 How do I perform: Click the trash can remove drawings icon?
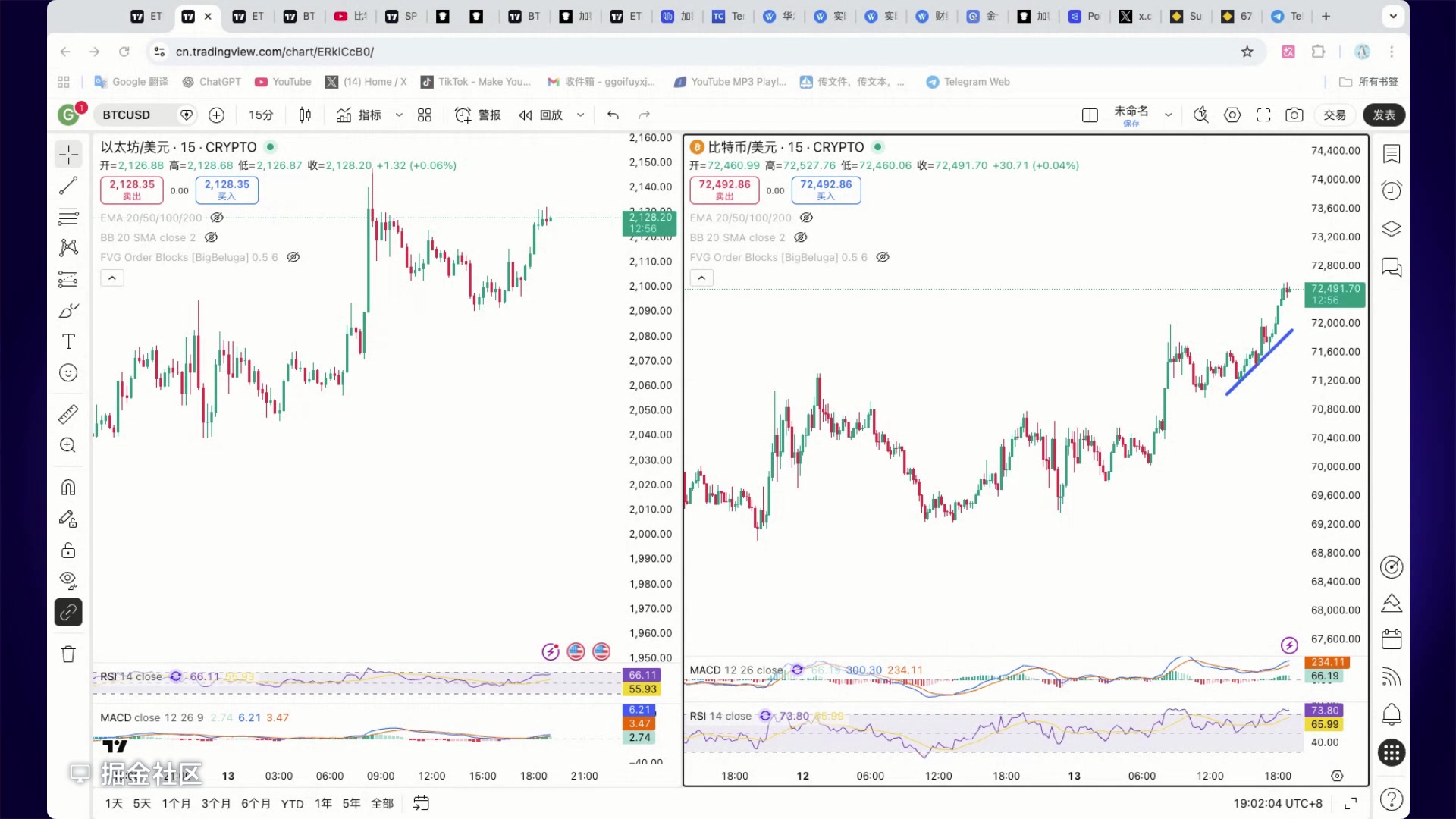tap(68, 654)
